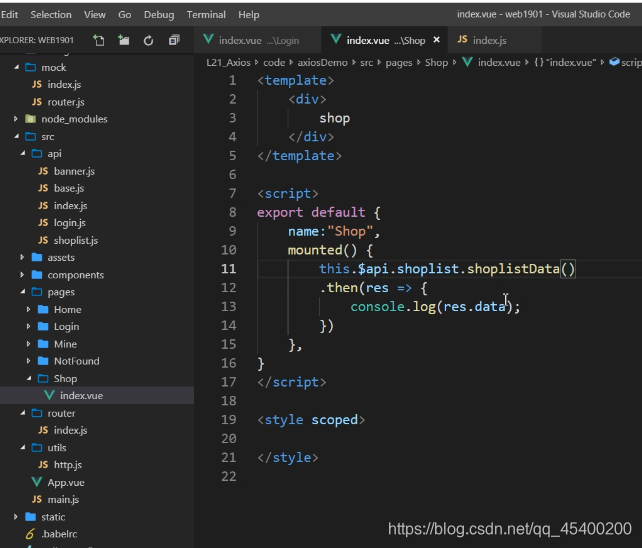Click the Home folder icon

[x=43, y=309]
